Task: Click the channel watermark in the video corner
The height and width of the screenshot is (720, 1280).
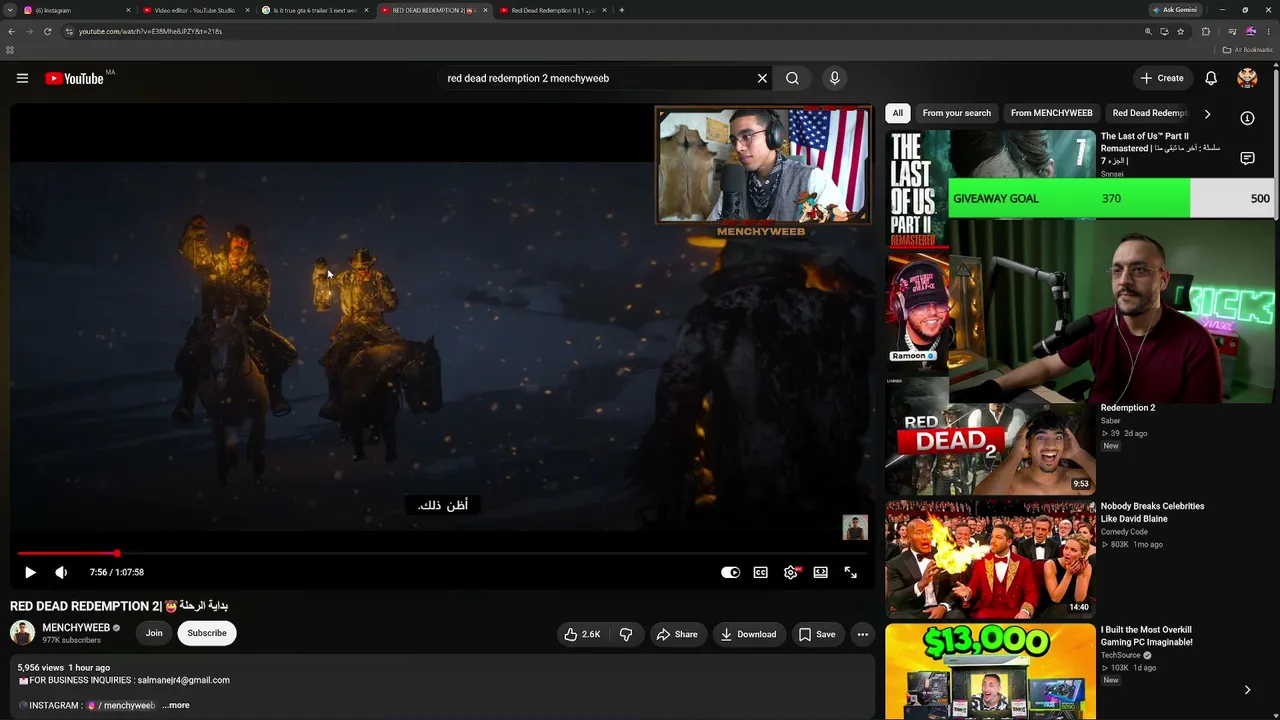Action: click(855, 527)
